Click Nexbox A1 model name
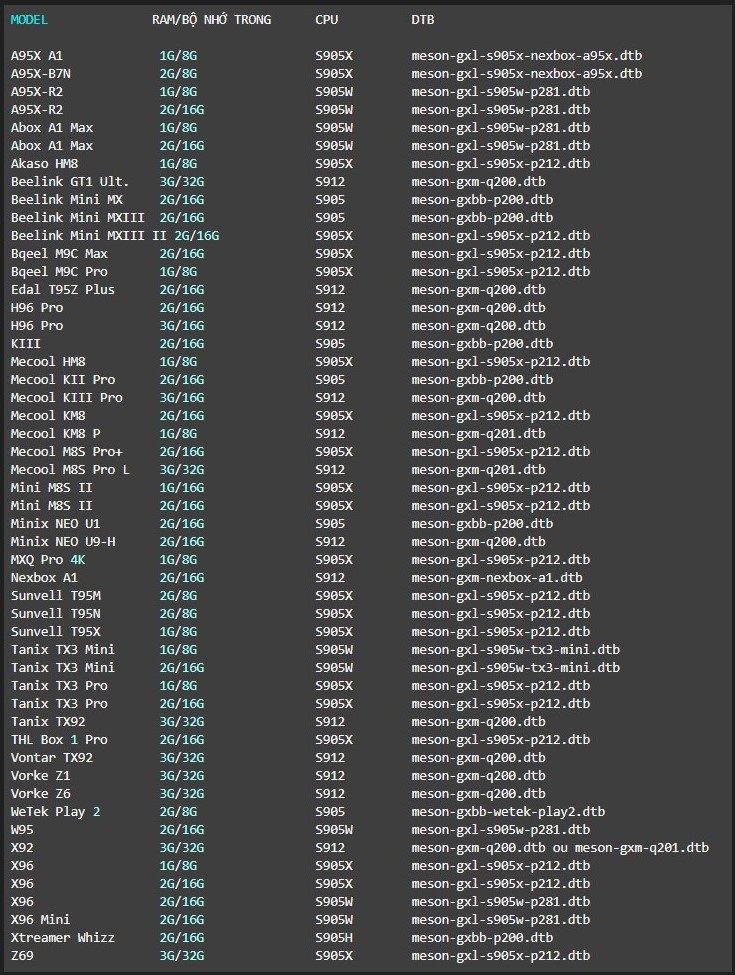This screenshot has width=735, height=975. click(x=44, y=578)
